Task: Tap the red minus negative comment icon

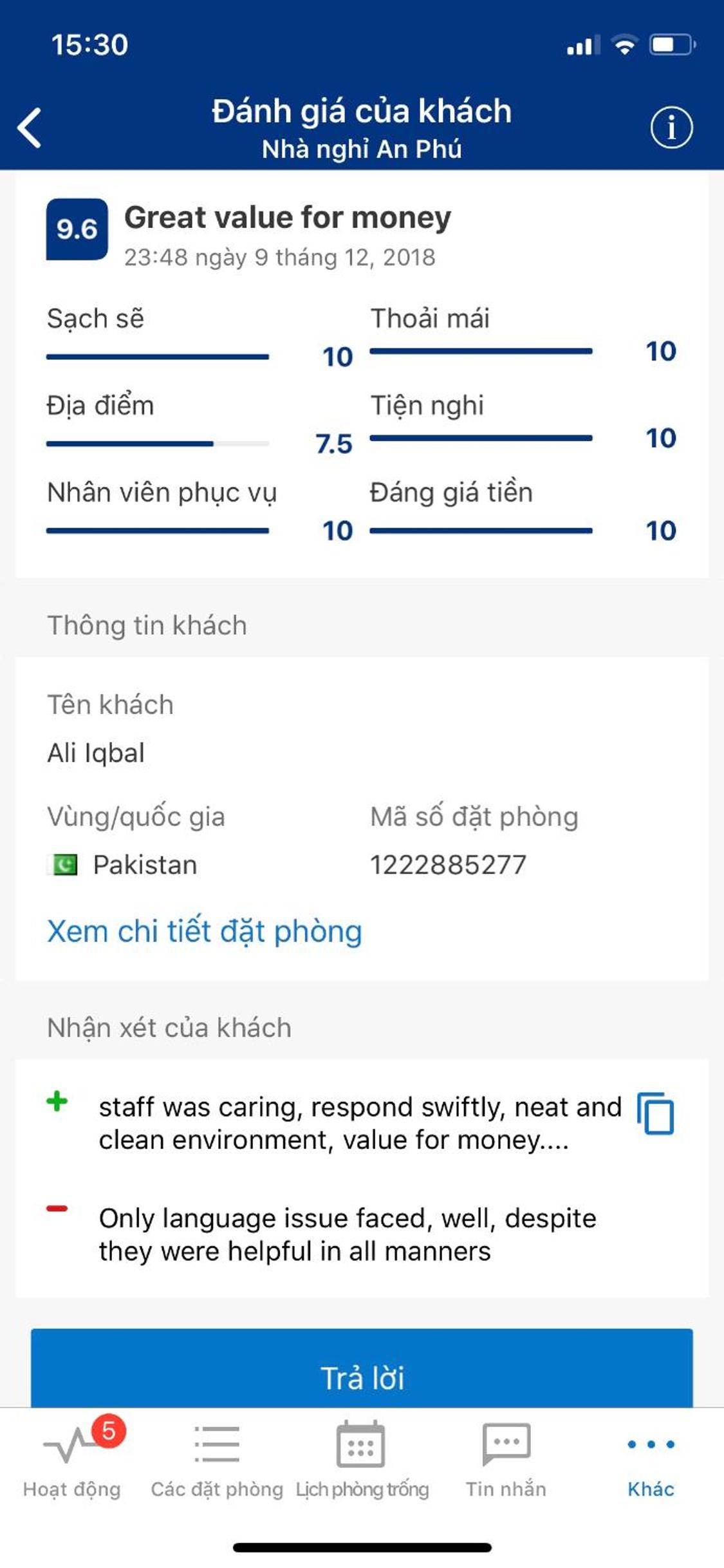Action: [57, 1209]
